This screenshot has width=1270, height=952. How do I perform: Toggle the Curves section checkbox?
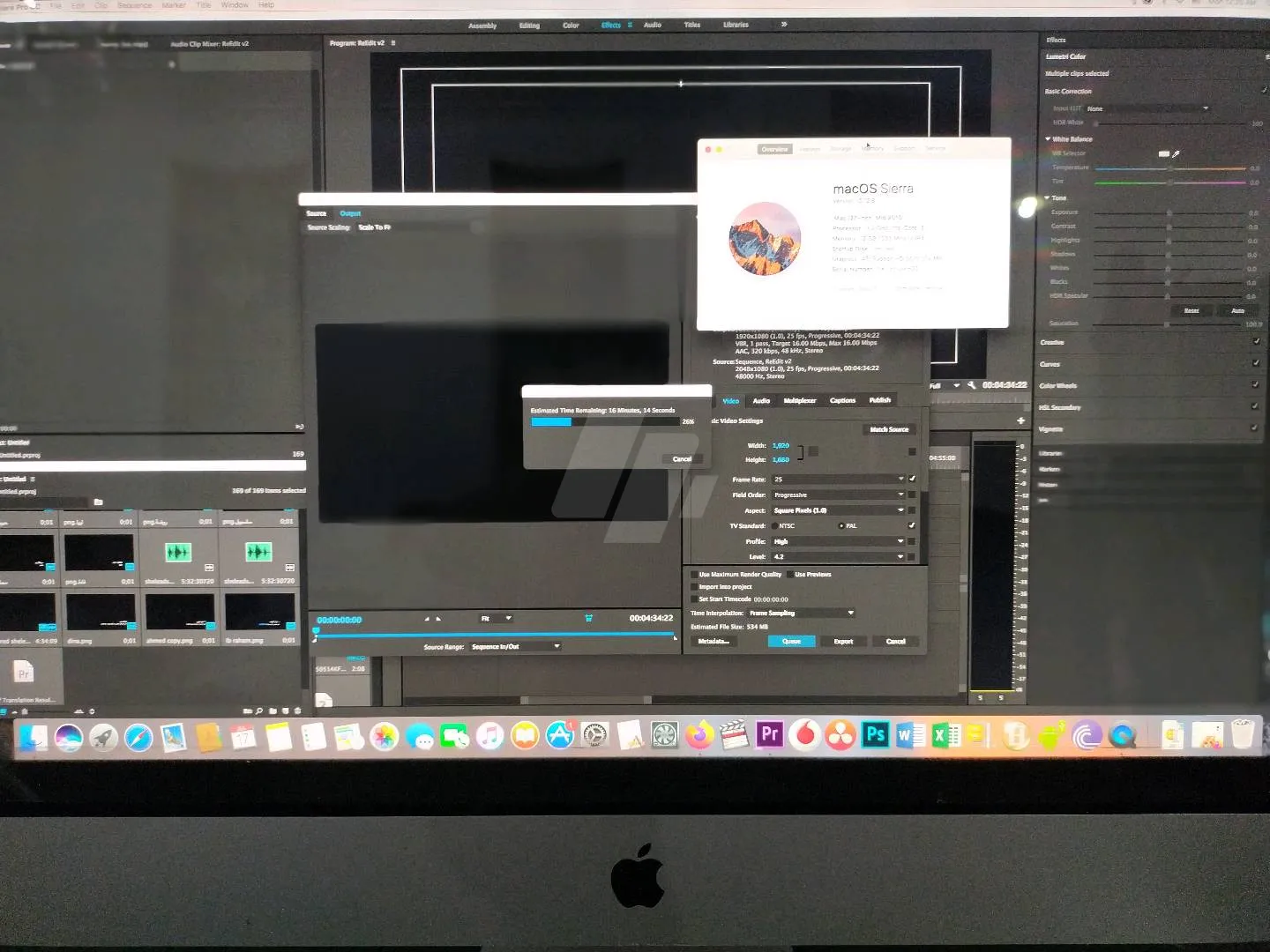[1256, 362]
